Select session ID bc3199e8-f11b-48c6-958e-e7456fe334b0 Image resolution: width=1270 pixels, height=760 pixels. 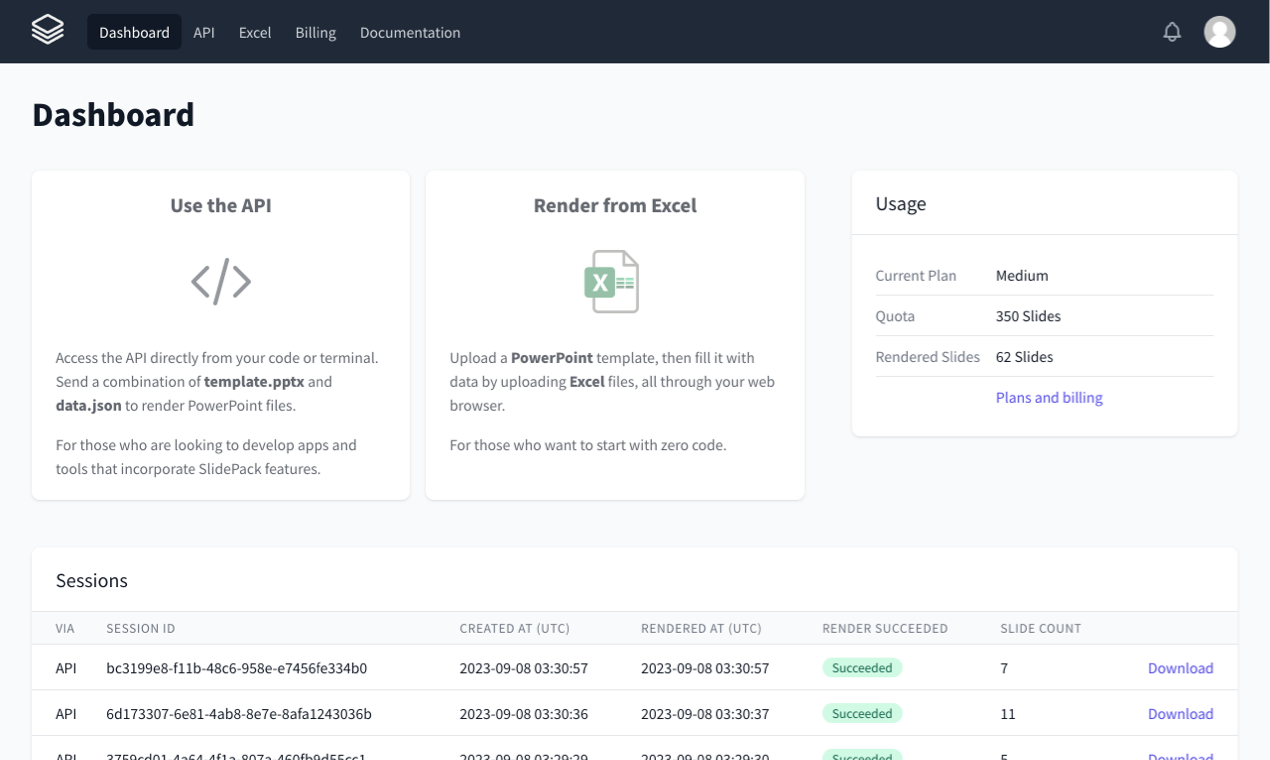point(237,668)
